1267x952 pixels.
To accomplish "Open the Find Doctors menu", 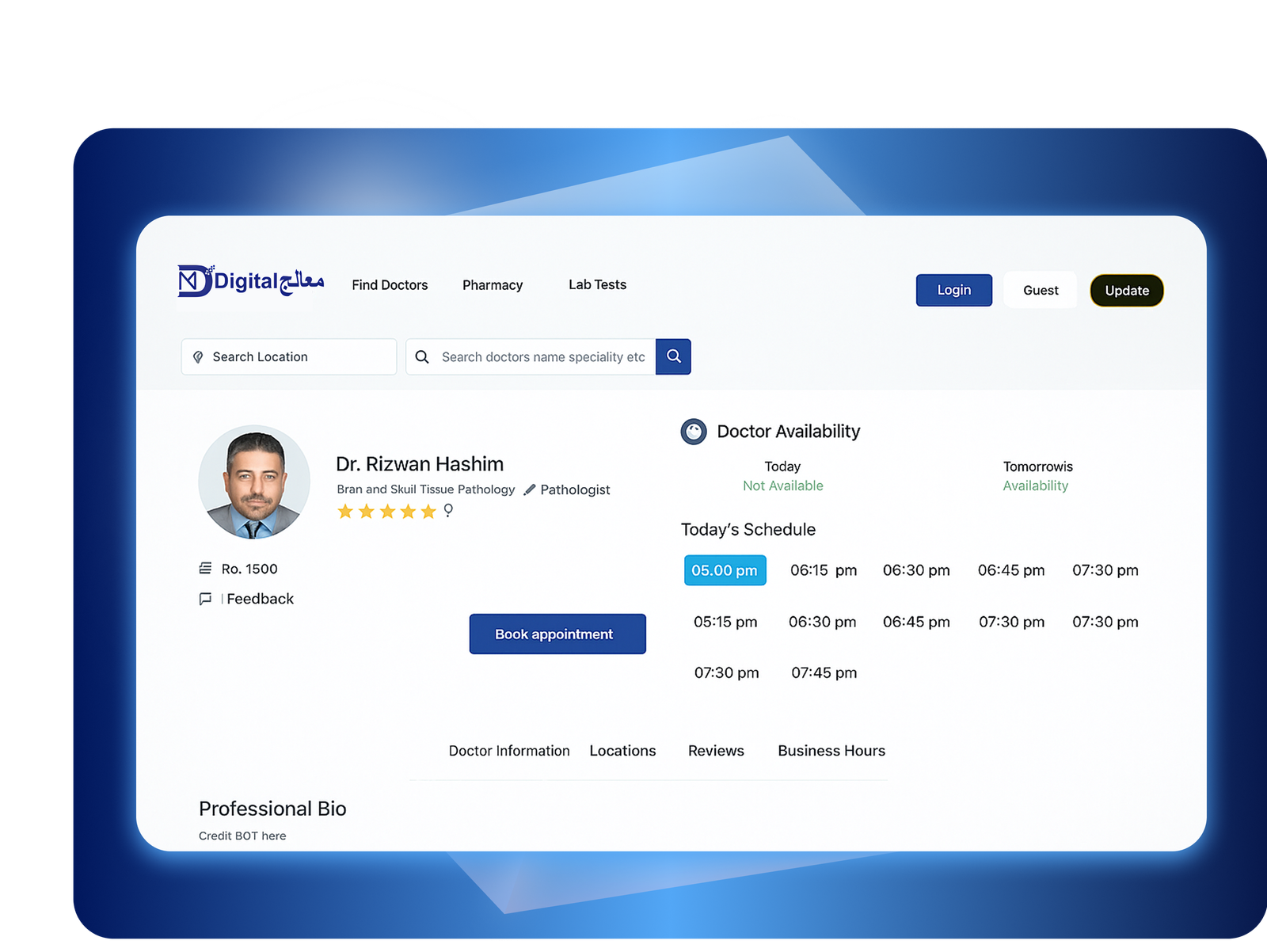I will [390, 285].
